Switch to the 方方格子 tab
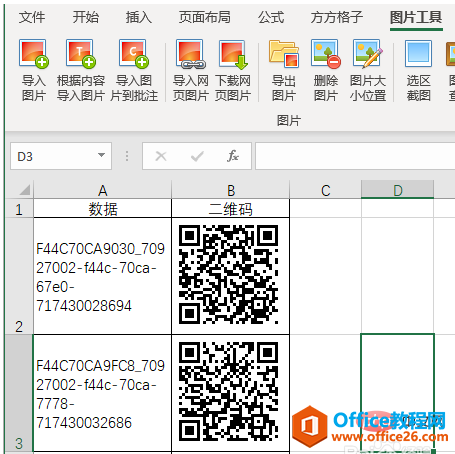Screen dimensions: 455x454 click(x=337, y=17)
